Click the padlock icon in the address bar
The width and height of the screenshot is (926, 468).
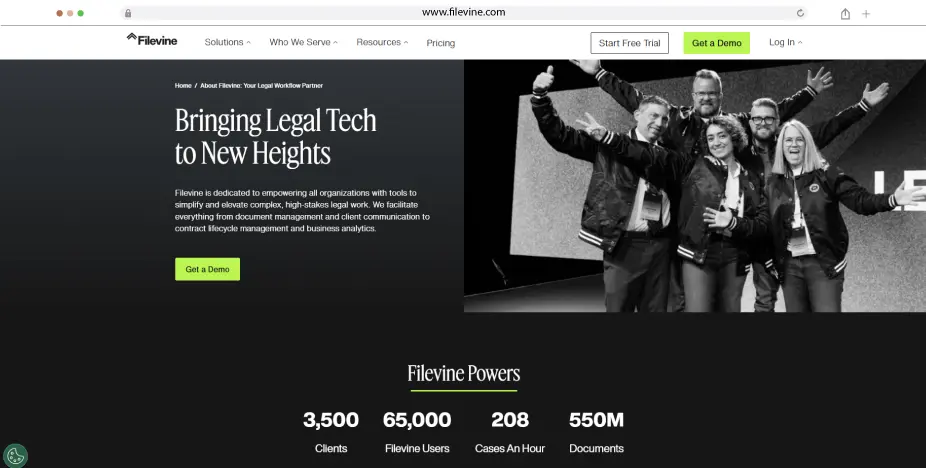(128, 13)
